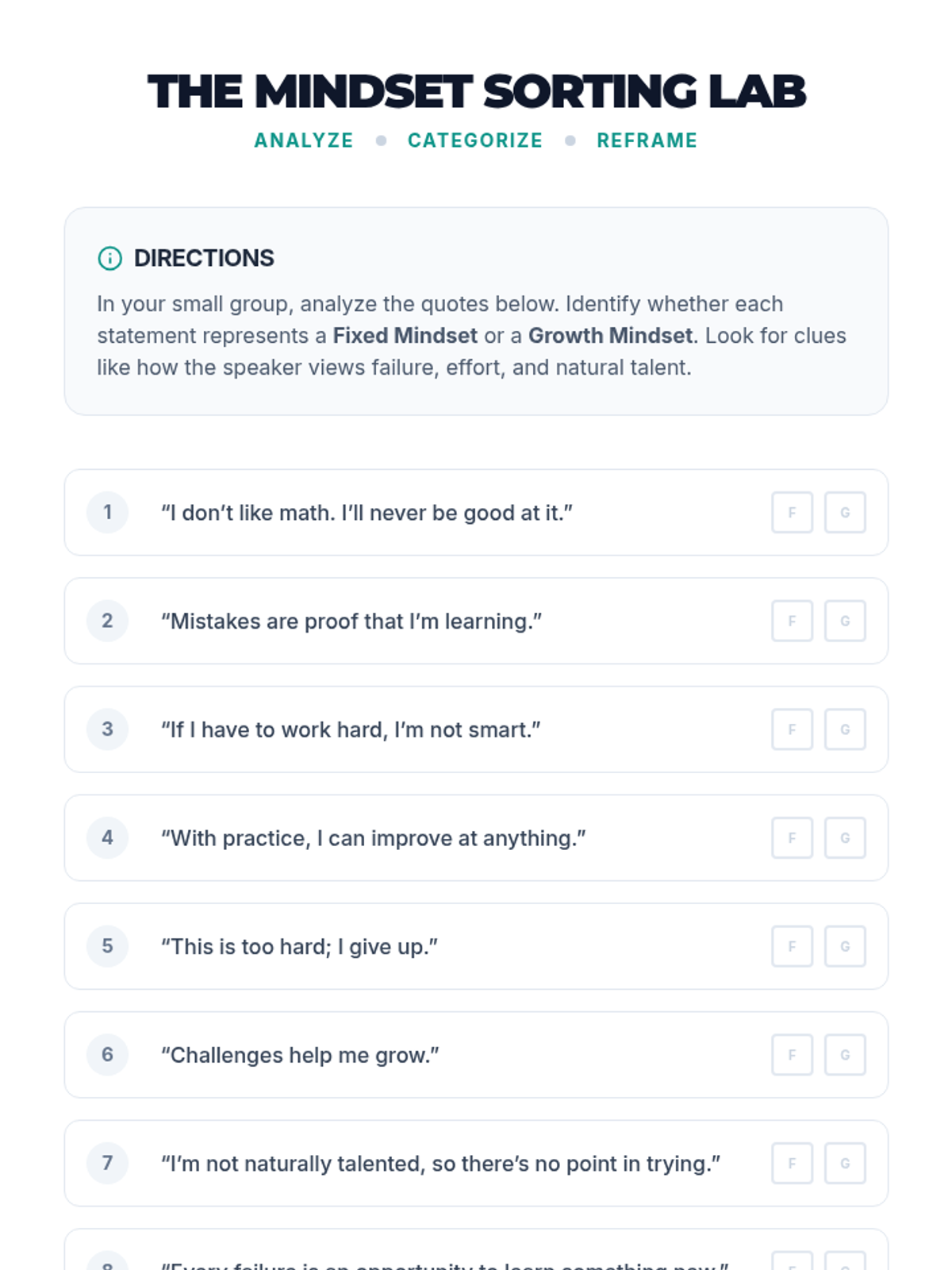
Task: Tick G box on quote 3
Action: pos(845,729)
